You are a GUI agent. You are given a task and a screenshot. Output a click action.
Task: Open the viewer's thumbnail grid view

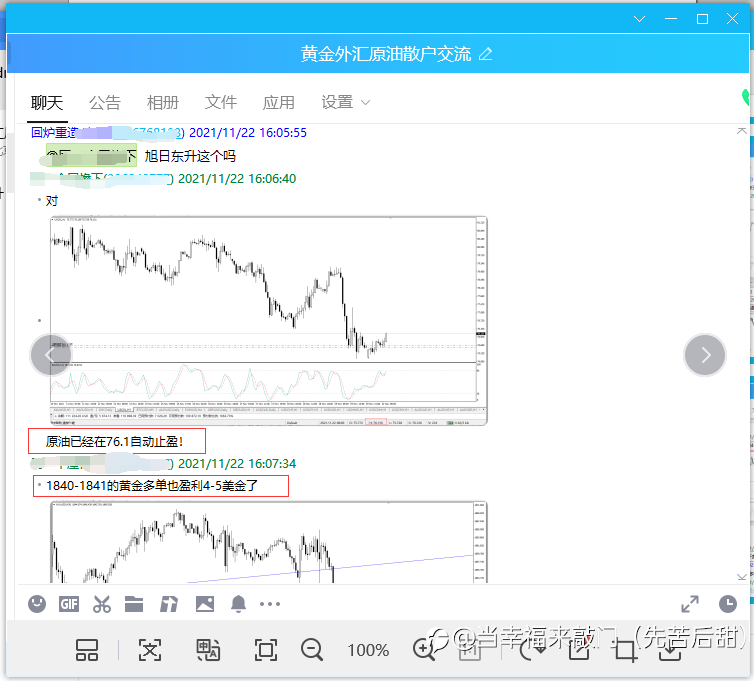(x=87, y=650)
